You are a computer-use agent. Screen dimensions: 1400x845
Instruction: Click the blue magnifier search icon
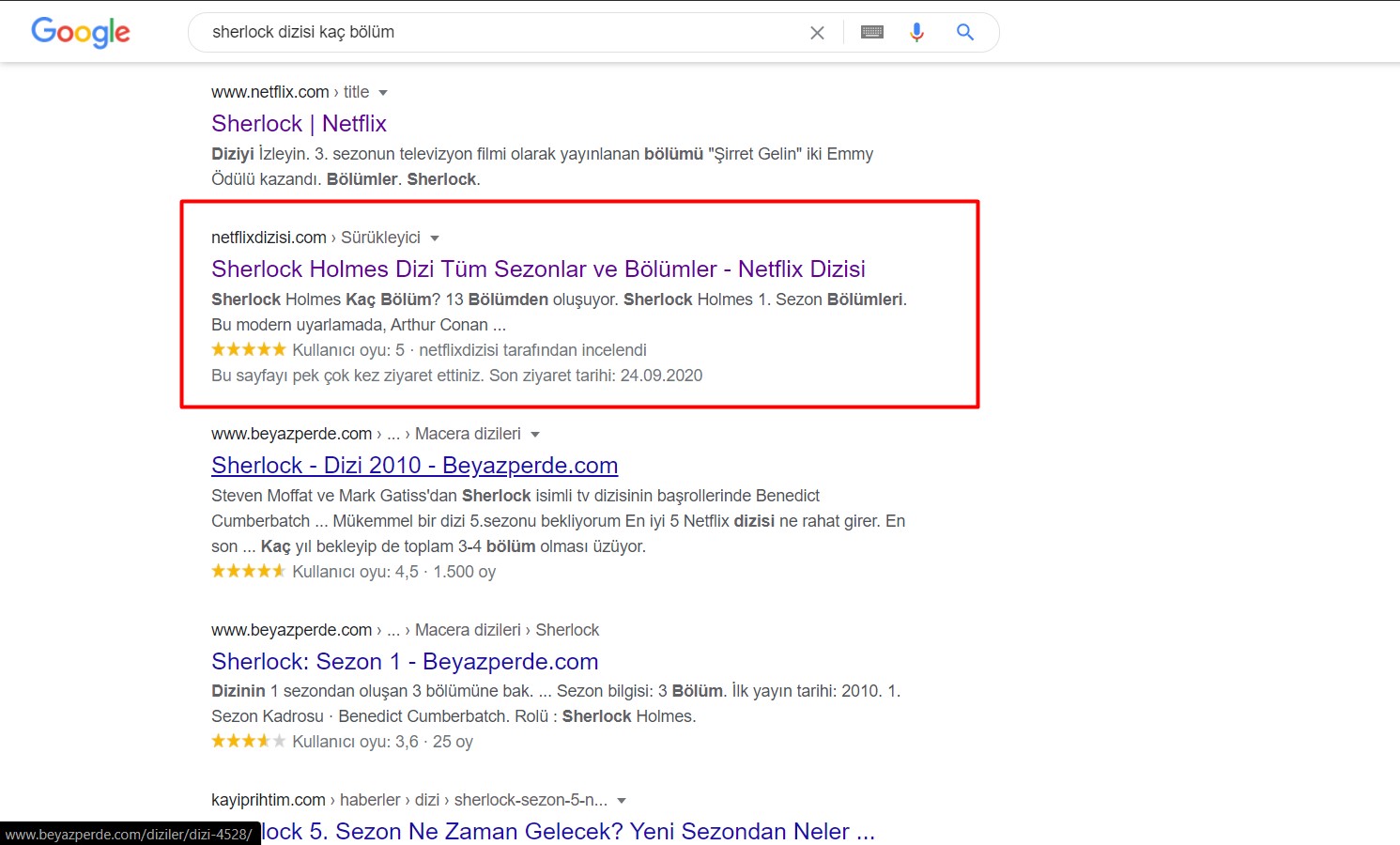(x=965, y=32)
